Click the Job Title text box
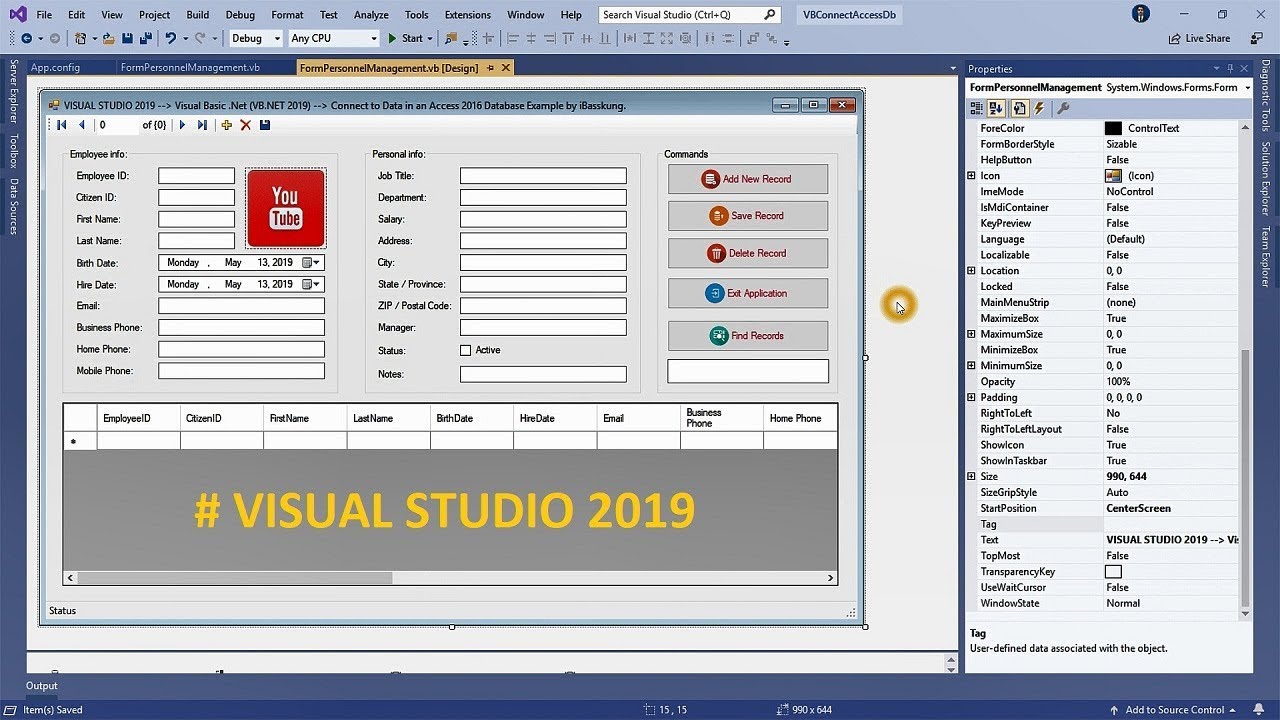This screenshot has height=720, width=1280. pos(543,176)
